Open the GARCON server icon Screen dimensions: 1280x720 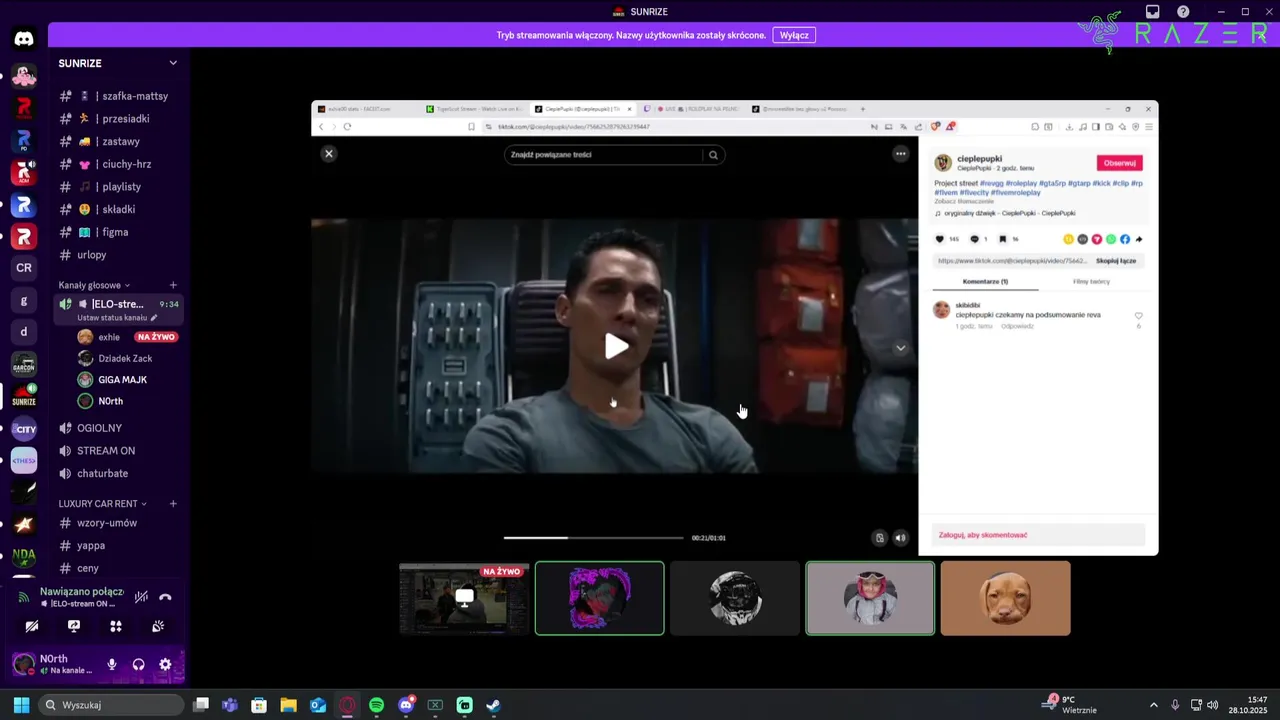[x=24, y=364]
